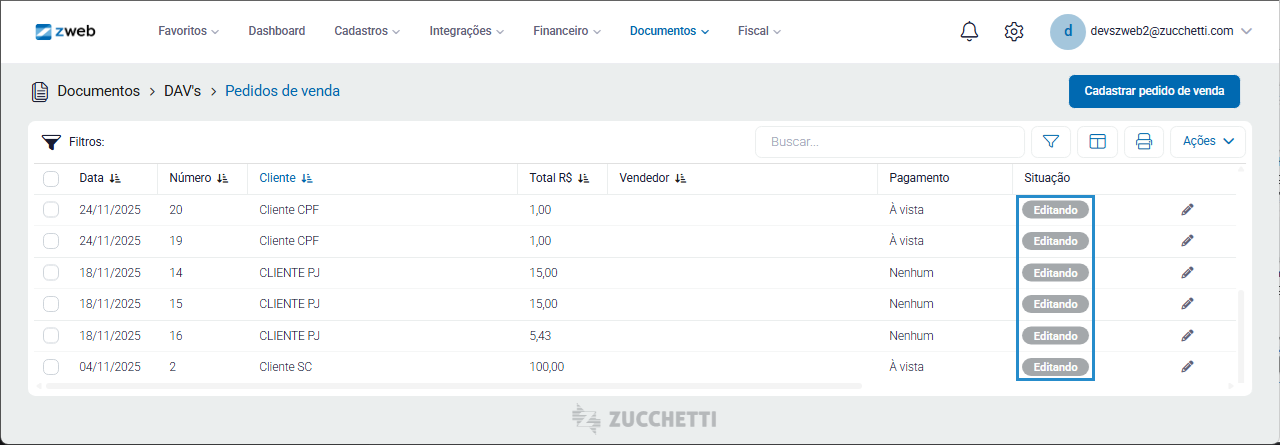The image size is (1280, 445).
Task: Click the filter funnel button beside search
Action: point(1051,142)
